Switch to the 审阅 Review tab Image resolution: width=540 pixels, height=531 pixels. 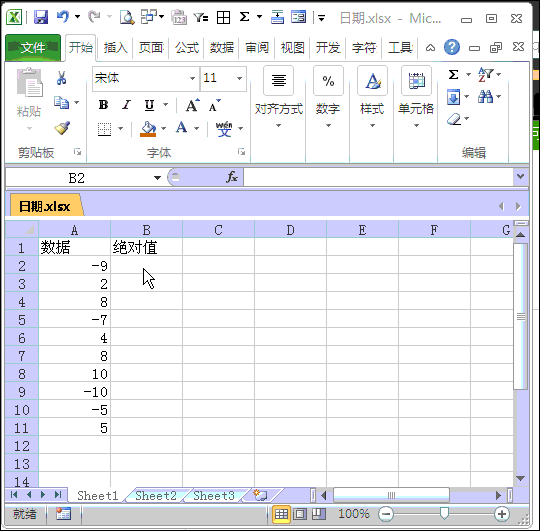(257, 48)
